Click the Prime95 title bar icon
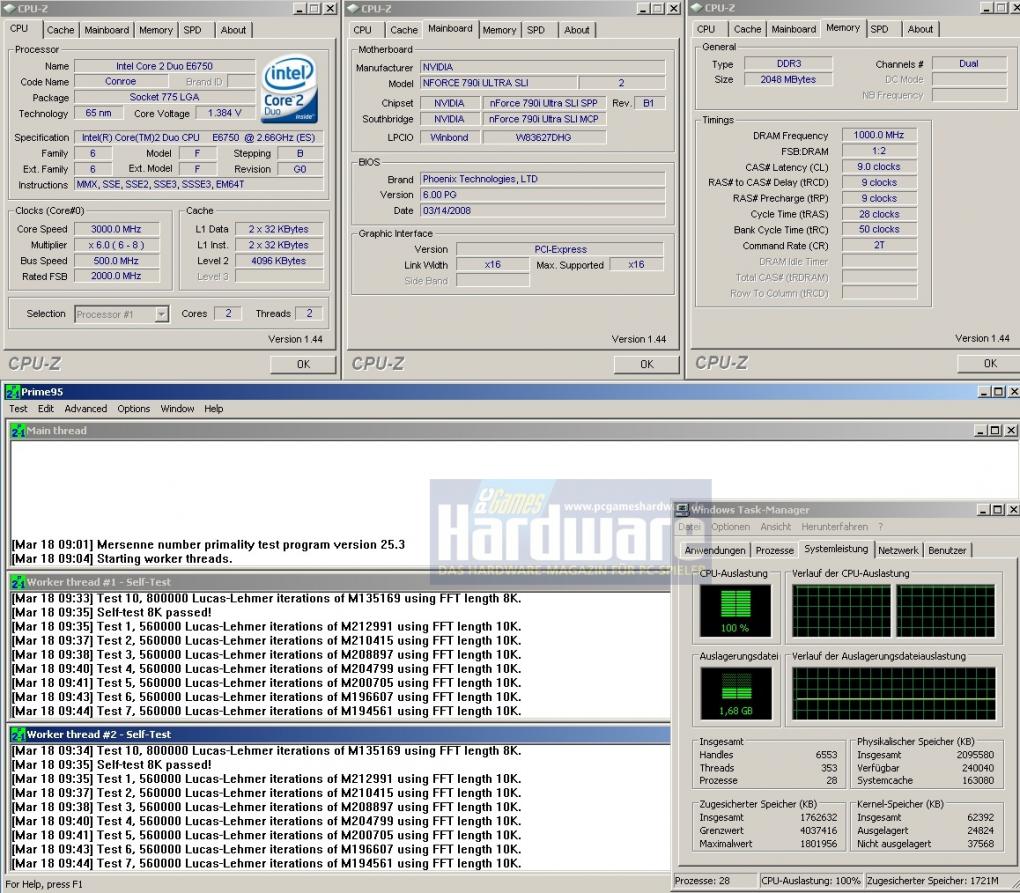This screenshot has width=1020, height=893. coord(12,392)
